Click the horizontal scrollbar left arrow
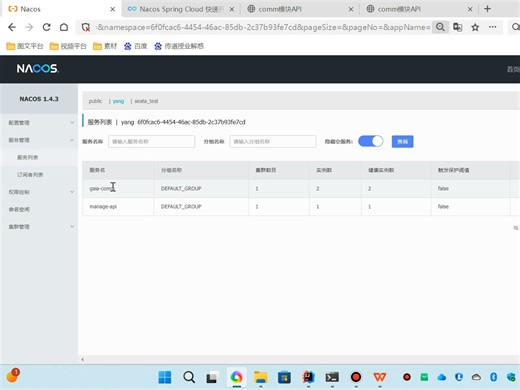Viewport: 520px width, 390px height. [82, 359]
